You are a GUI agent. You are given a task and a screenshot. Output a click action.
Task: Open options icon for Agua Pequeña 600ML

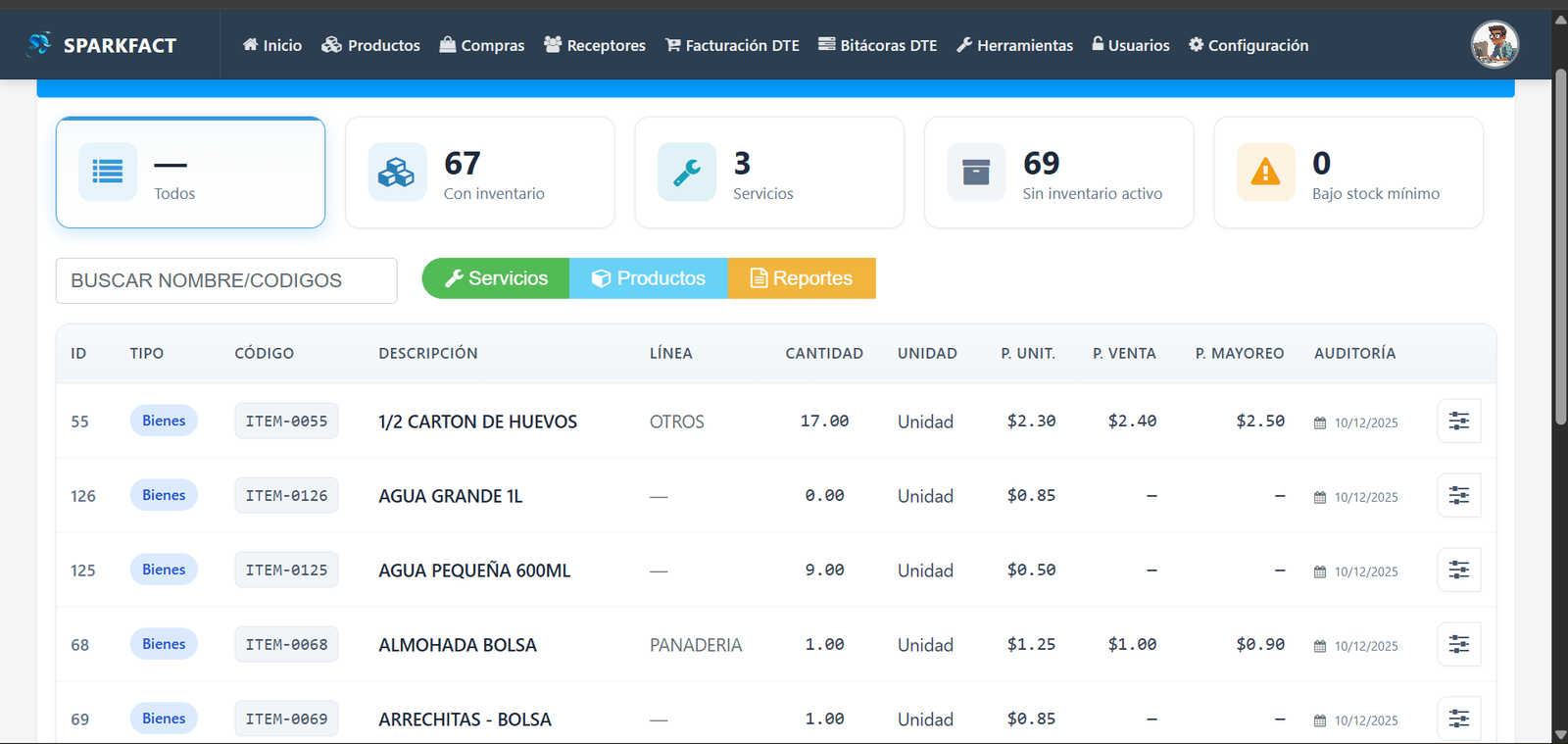[1458, 570]
